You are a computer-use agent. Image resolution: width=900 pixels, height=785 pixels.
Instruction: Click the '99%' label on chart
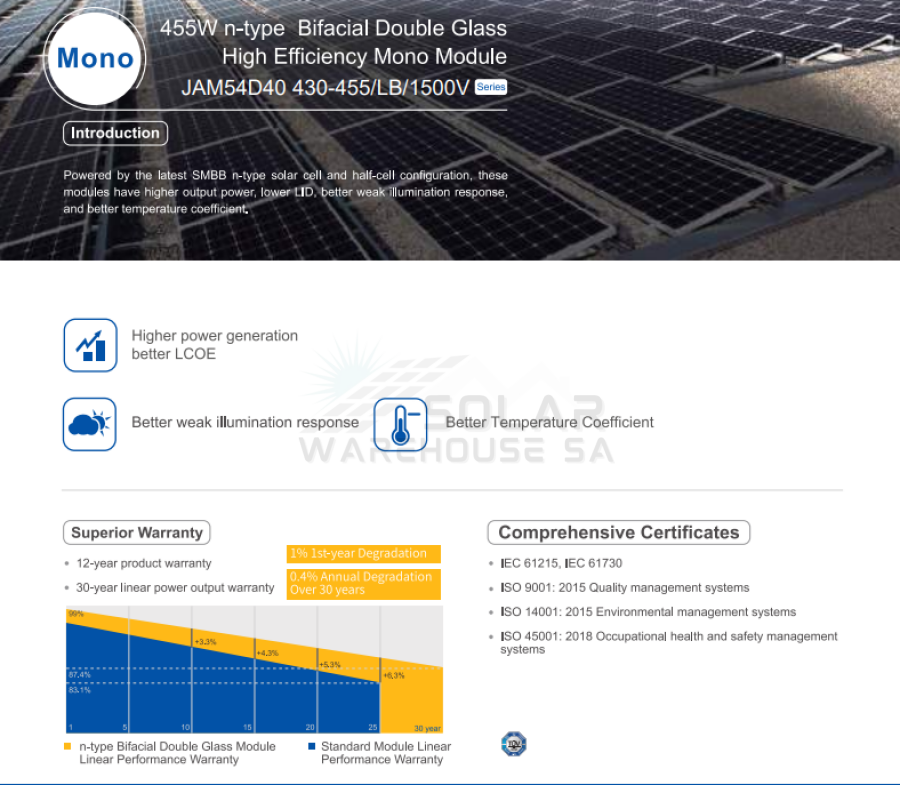click(x=76, y=614)
